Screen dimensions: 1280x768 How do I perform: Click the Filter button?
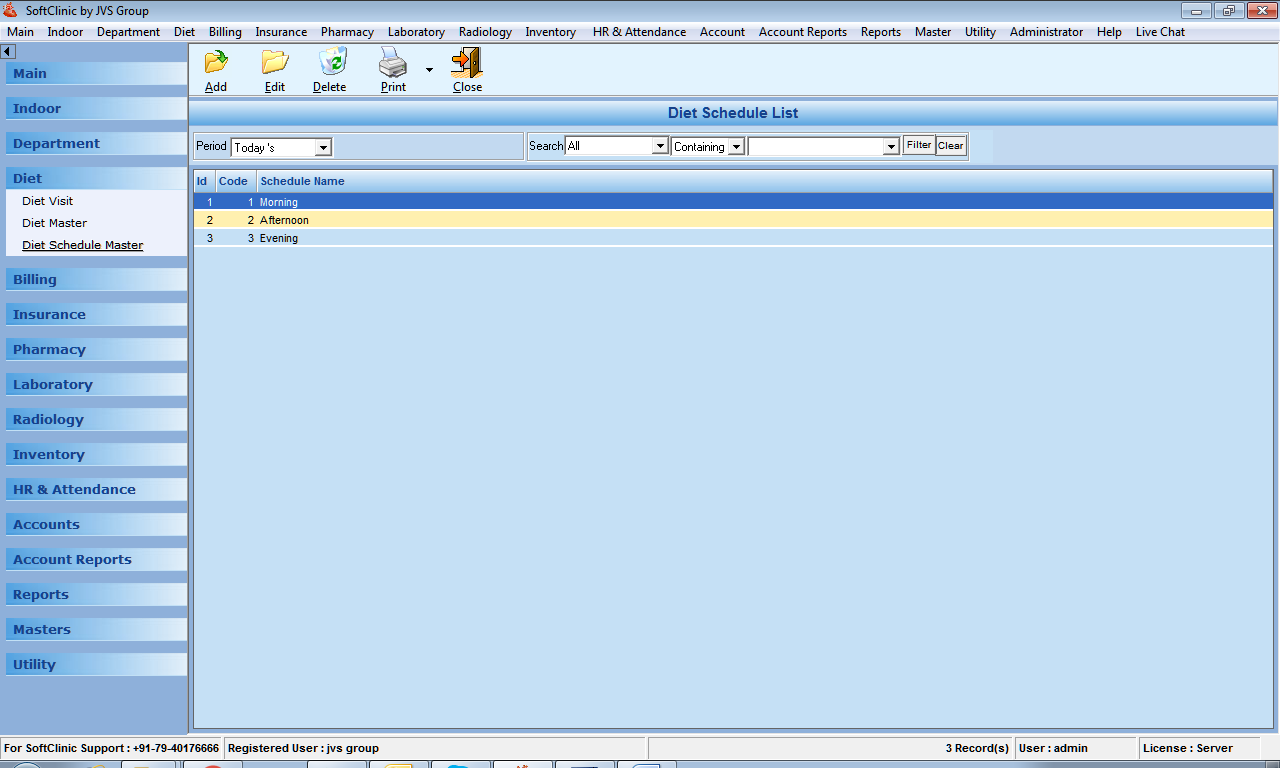pyautogui.click(x=918, y=145)
